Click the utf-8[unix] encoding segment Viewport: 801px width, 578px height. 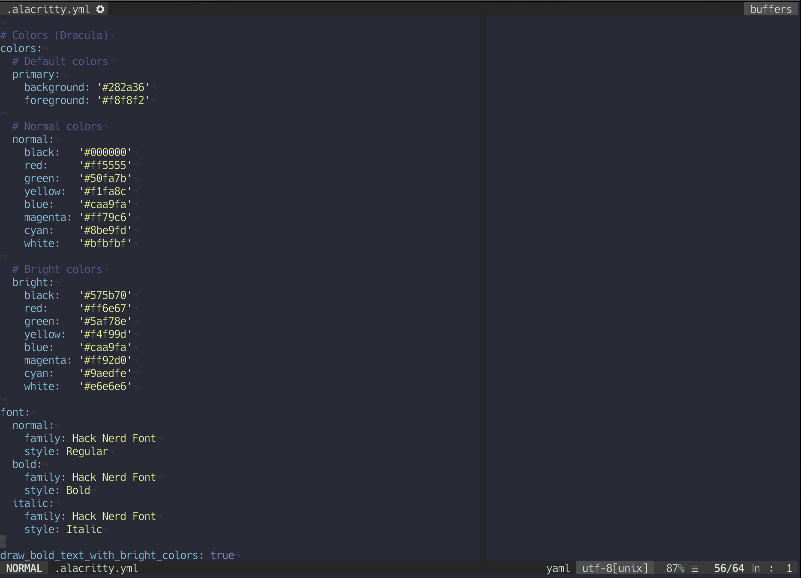(x=615, y=568)
